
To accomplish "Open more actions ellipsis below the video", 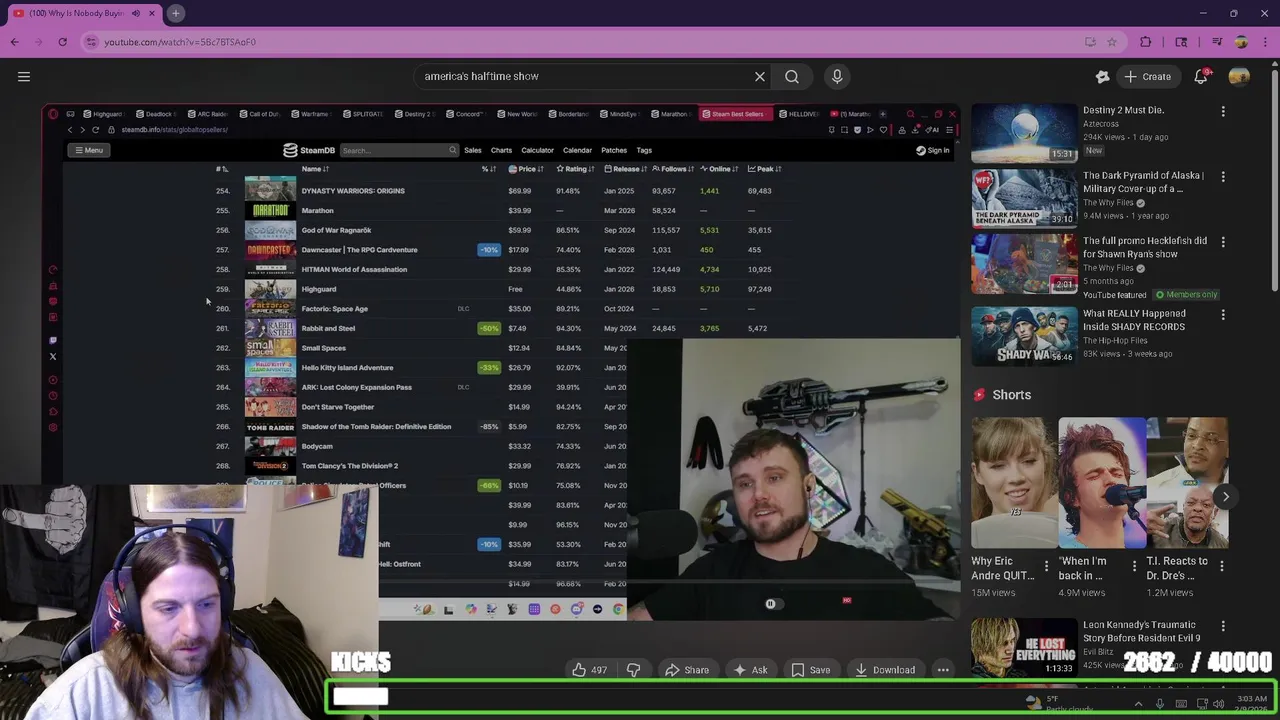I will (943, 670).
